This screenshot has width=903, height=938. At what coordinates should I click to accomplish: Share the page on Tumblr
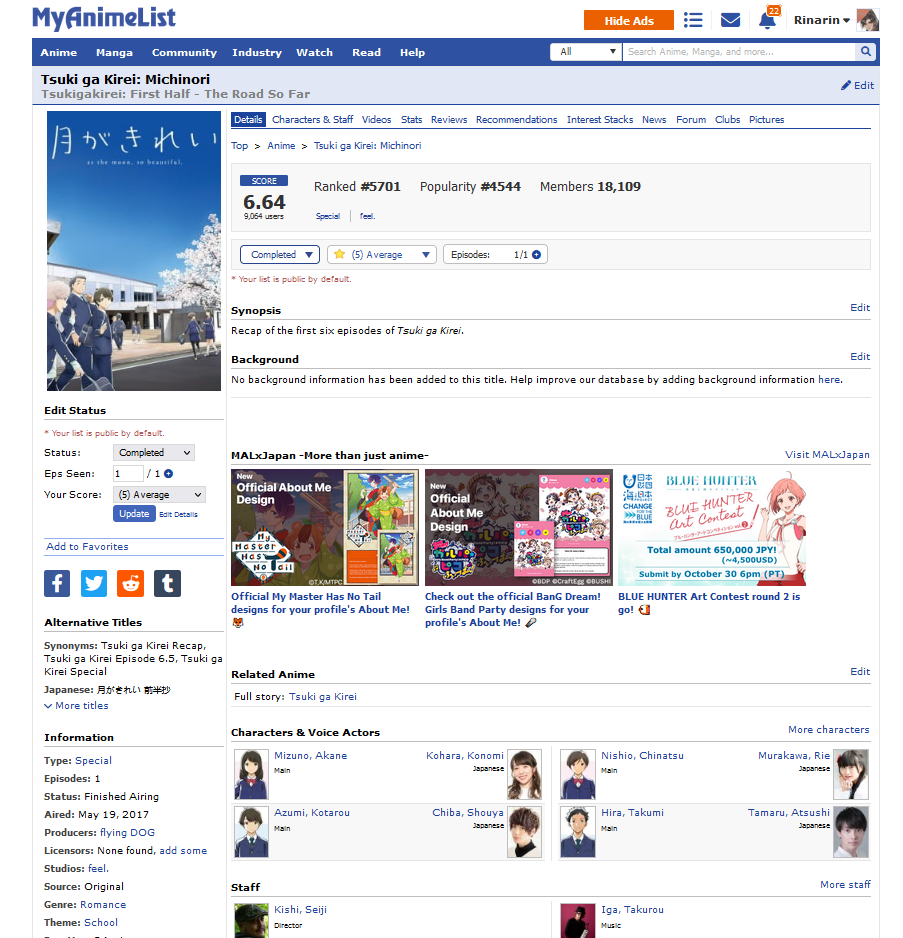click(168, 583)
